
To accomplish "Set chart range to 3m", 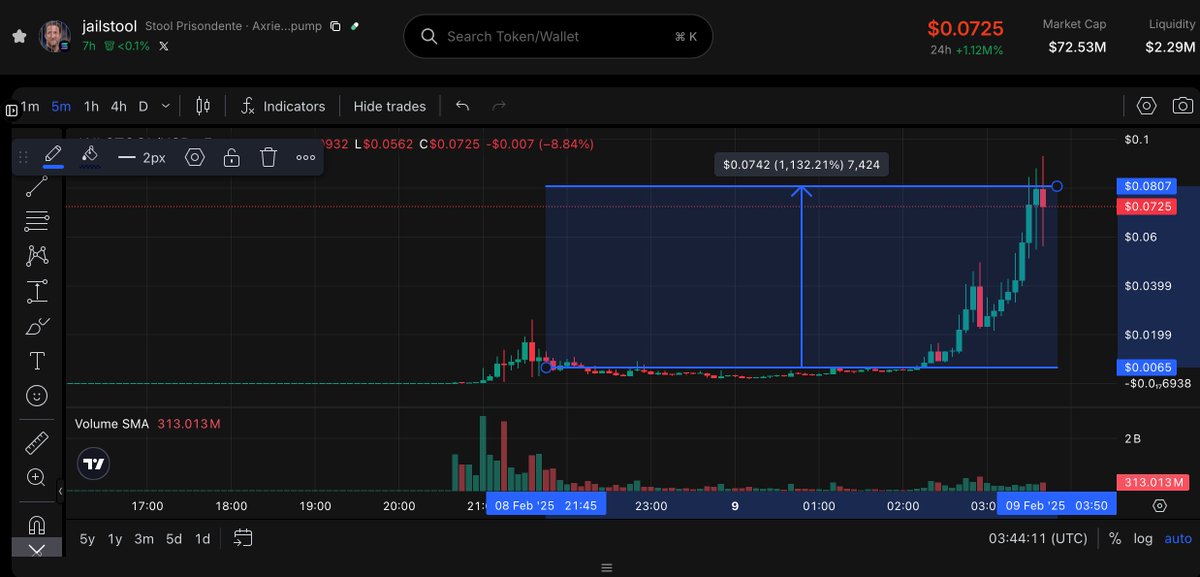I will pos(144,539).
